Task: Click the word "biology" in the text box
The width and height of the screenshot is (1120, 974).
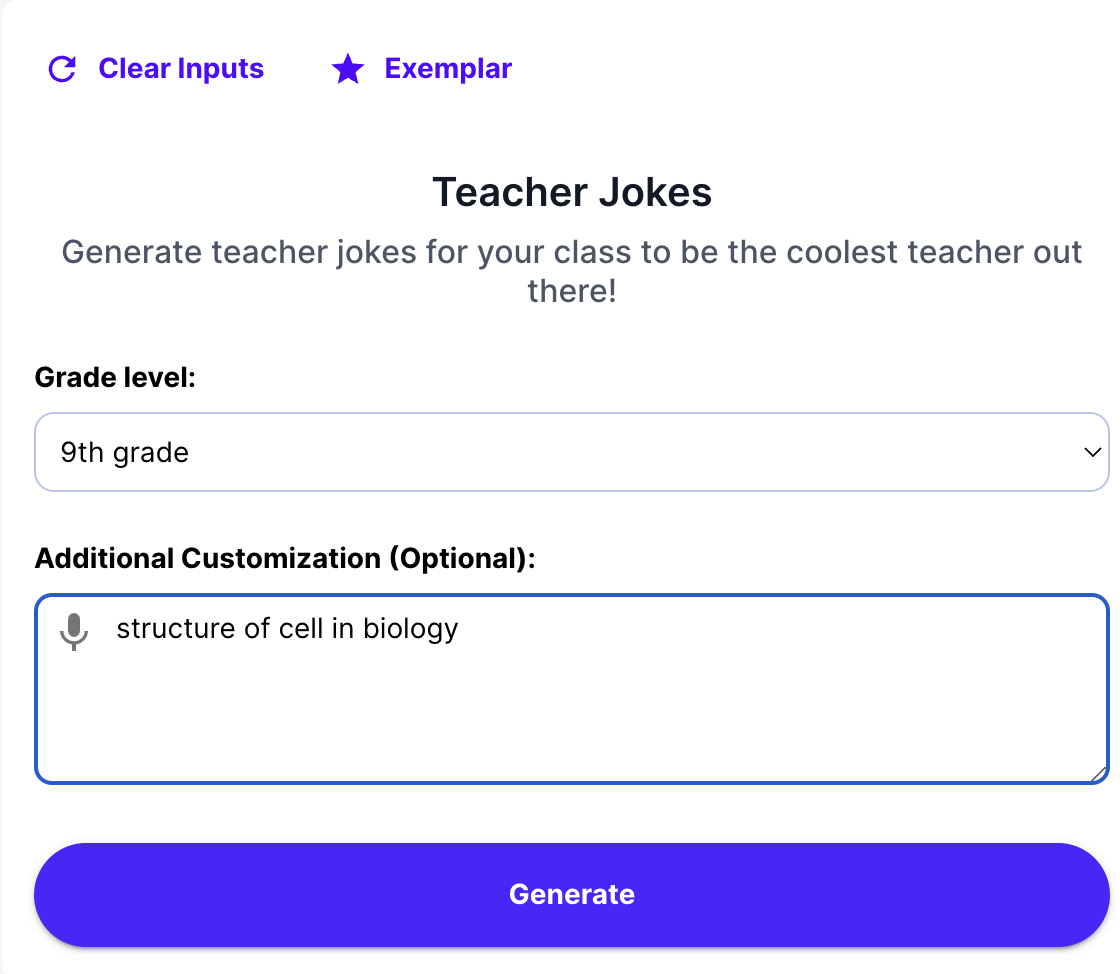Action: click(410, 629)
